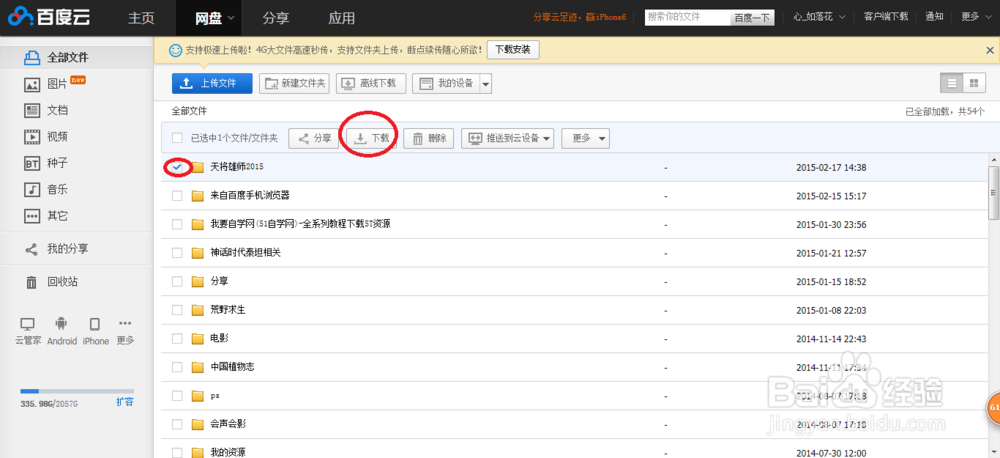Click the 搜索你的文件 search field
Screen dimensions: 1000x458
[x=688, y=17]
